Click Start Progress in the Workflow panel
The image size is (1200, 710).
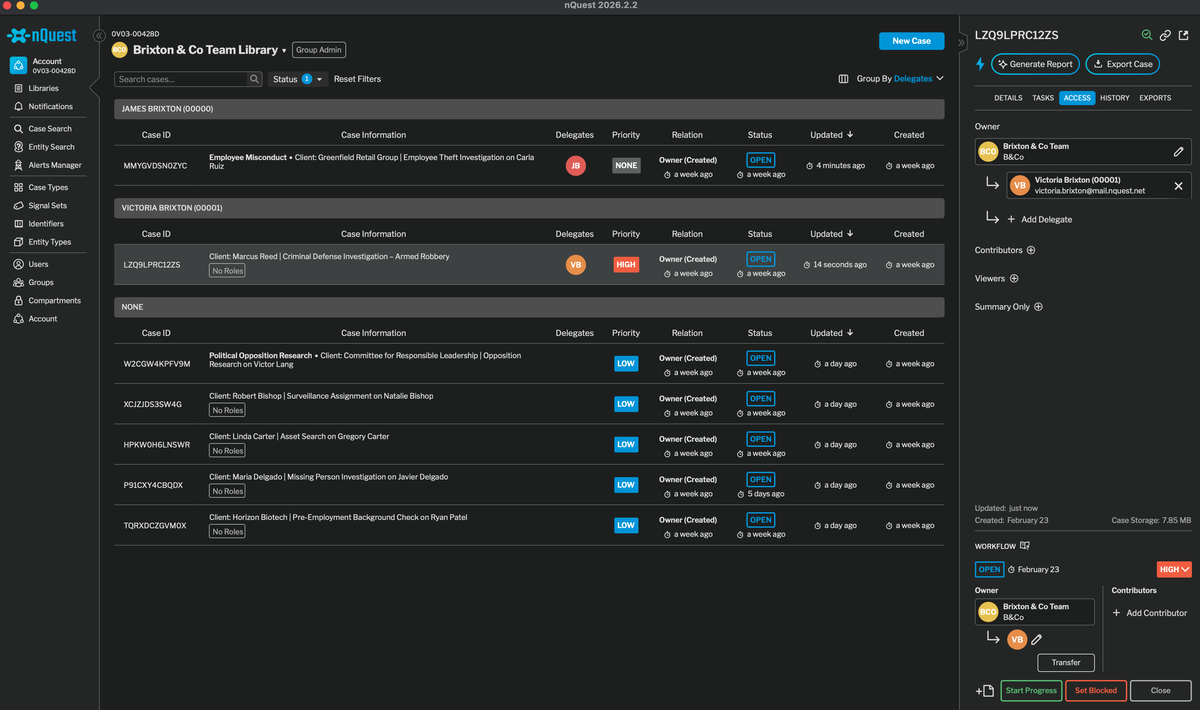pyautogui.click(x=1031, y=690)
